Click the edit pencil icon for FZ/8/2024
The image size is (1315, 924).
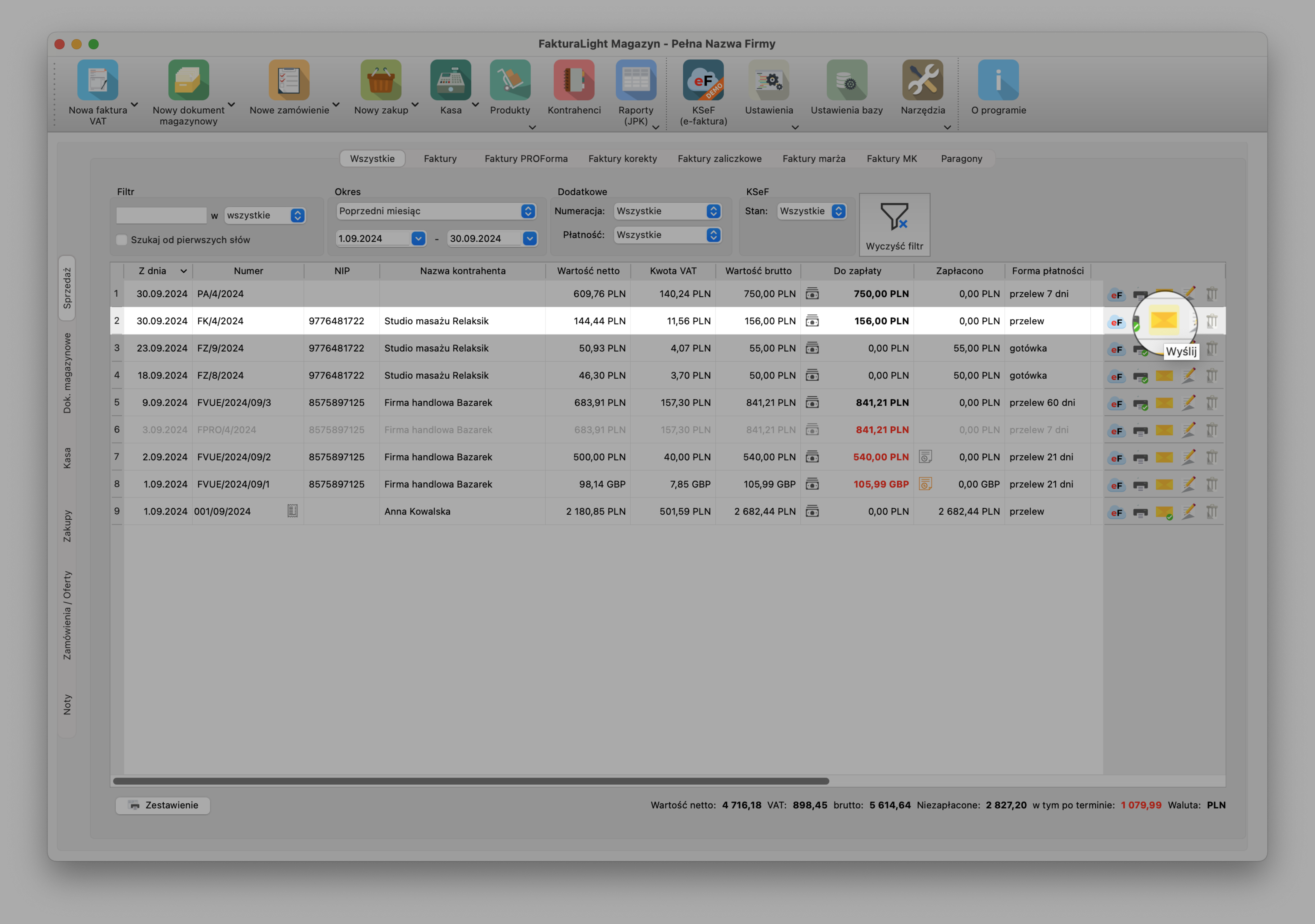(x=1188, y=375)
